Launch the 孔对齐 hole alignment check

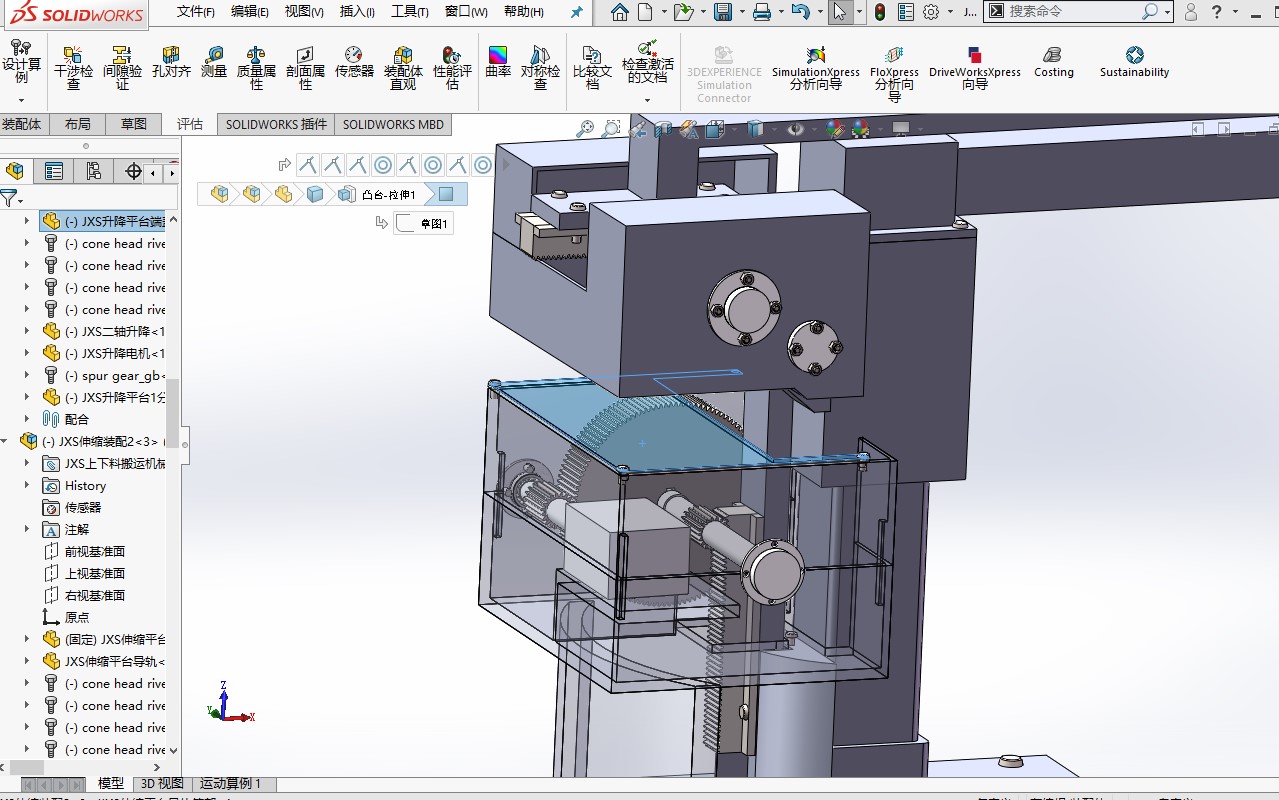(x=171, y=62)
